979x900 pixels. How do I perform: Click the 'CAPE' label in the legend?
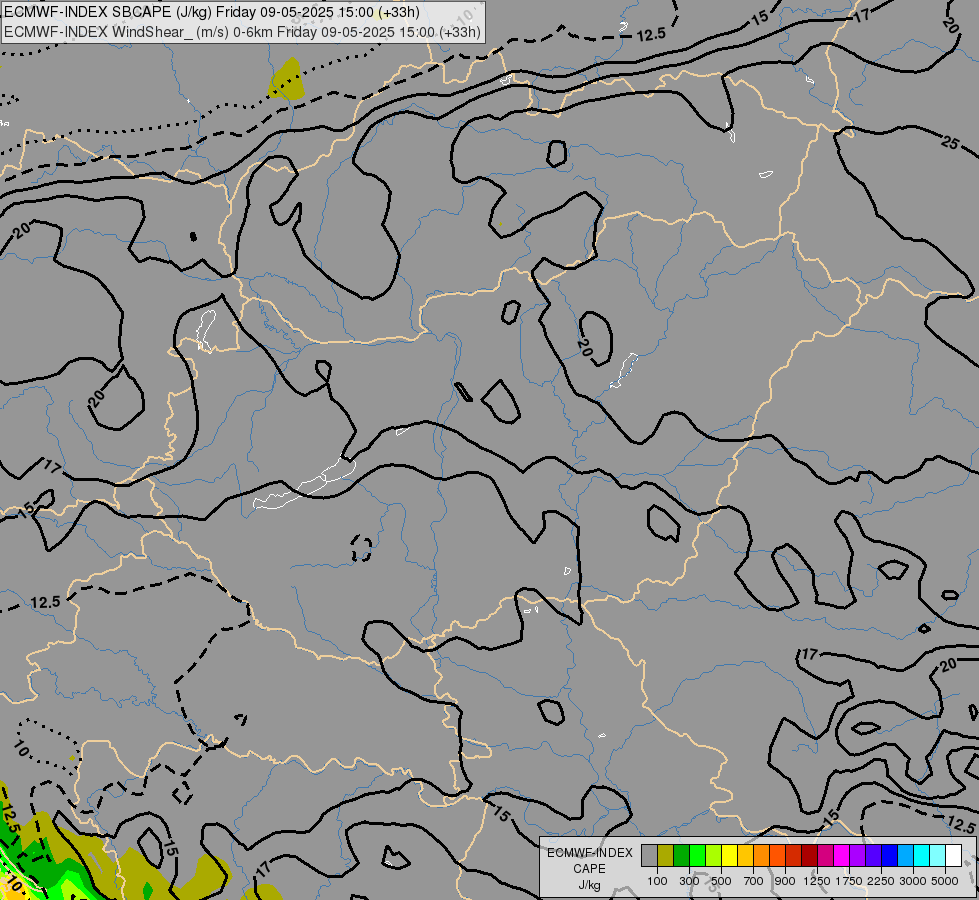(x=589, y=869)
